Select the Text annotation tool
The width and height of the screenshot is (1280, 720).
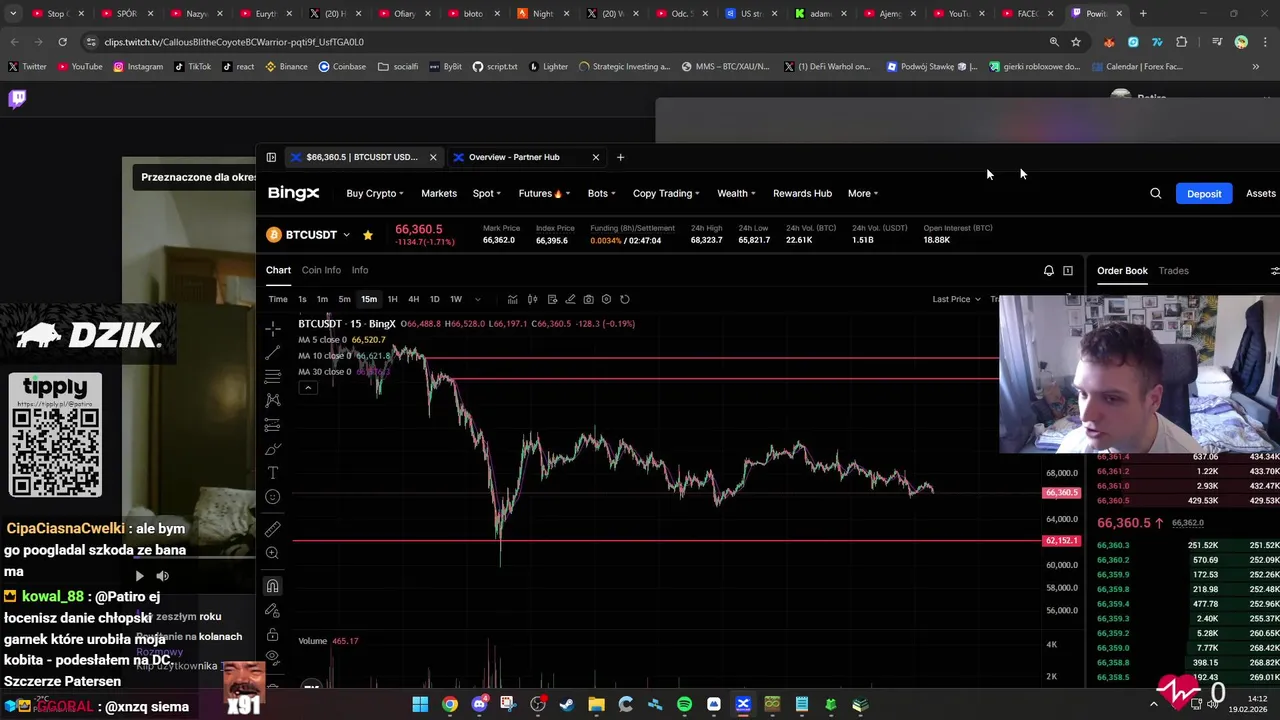[x=272, y=473]
